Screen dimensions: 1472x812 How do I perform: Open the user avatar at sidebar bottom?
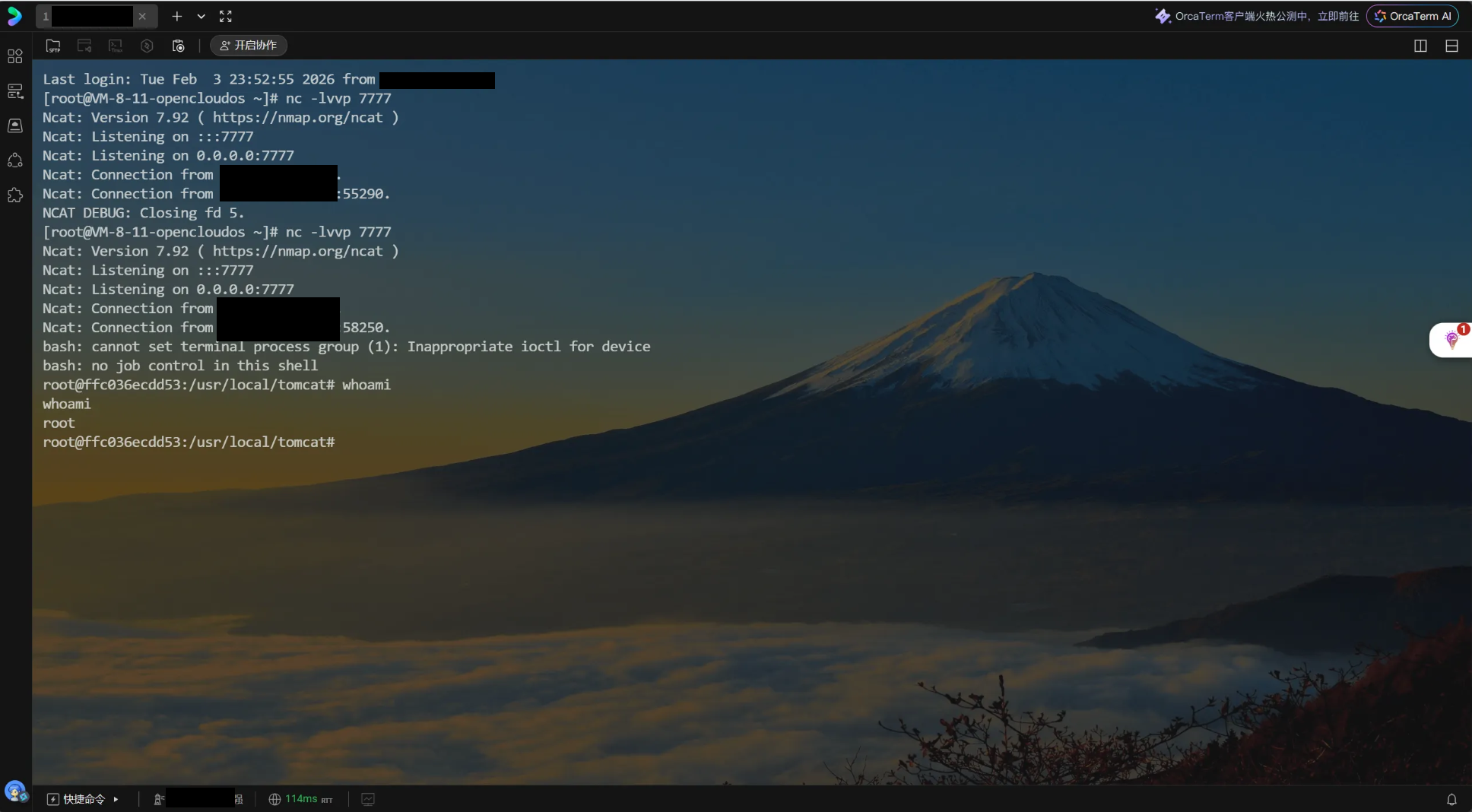15,791
